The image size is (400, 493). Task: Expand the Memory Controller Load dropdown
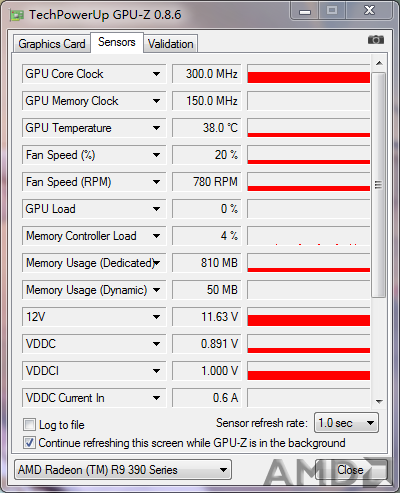coord(156,236)
